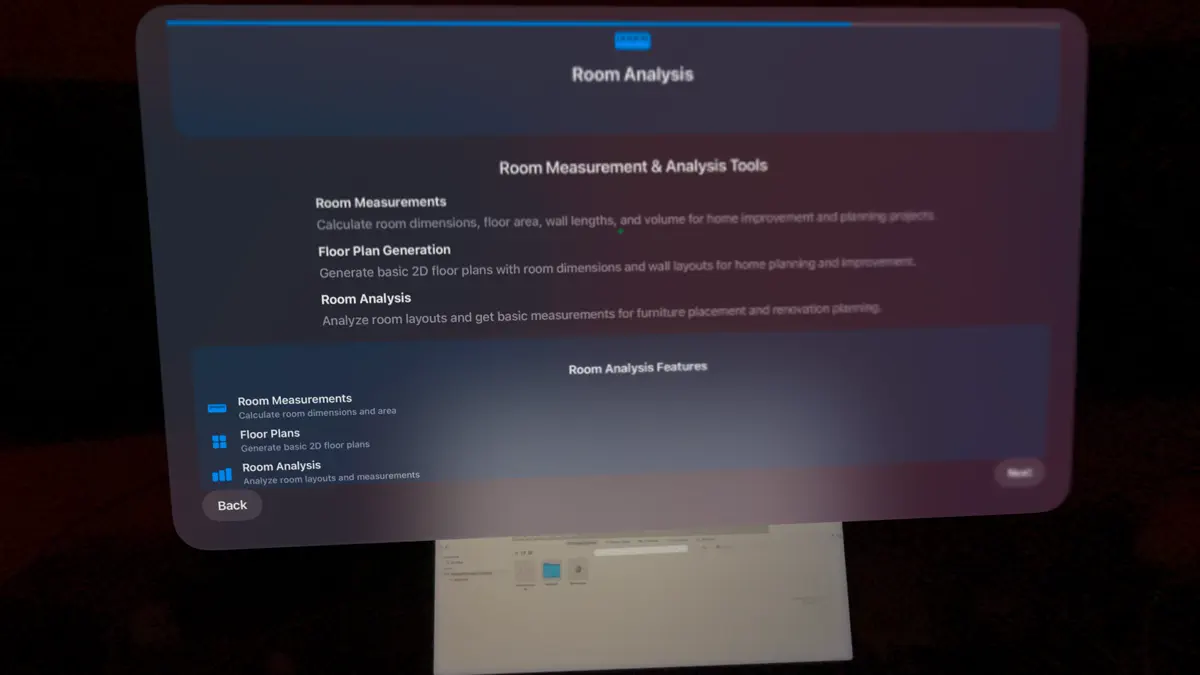Proceed with the Next button
Image resolution: width=1200 pixels, height=675 pixels.
point(1019,473)
